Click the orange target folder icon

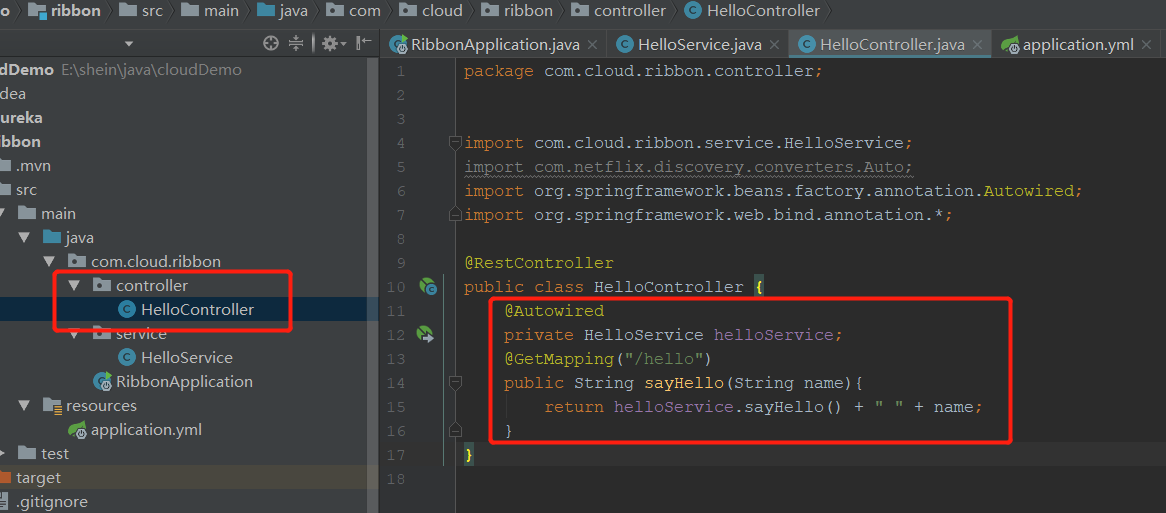[x=5, y=477]
